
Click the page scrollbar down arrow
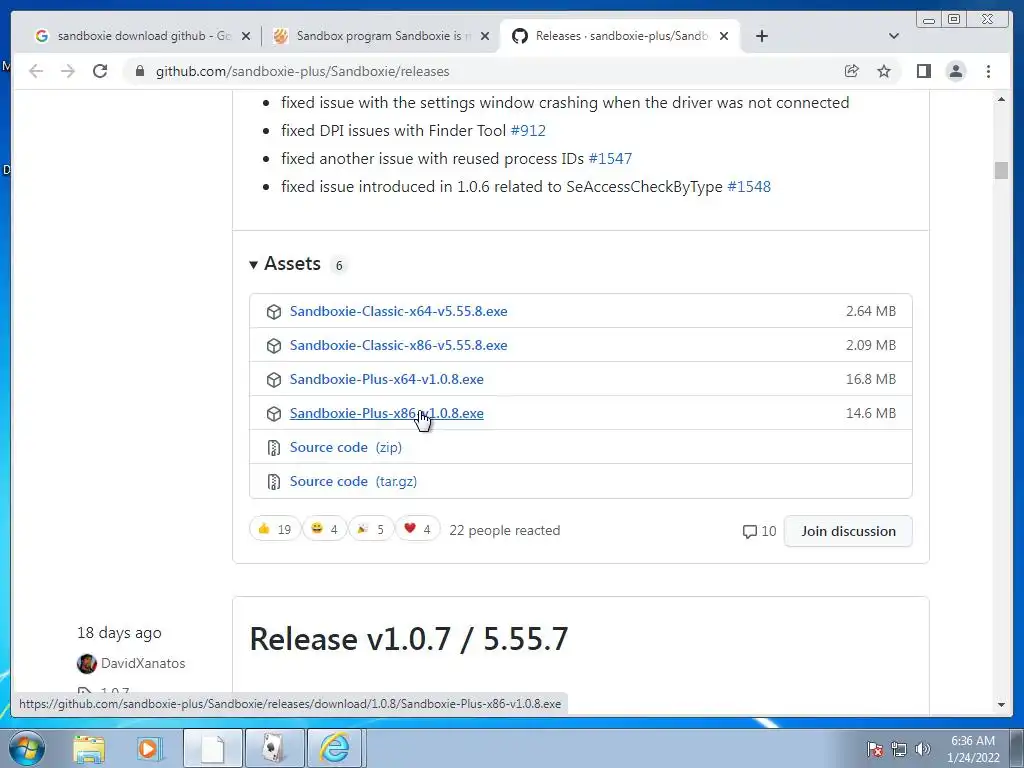pos(1001,705)
